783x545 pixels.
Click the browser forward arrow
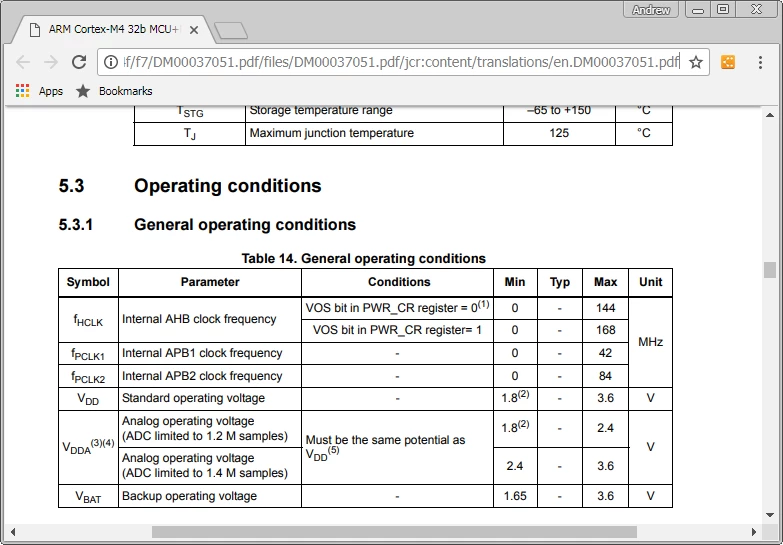point(51,62)
